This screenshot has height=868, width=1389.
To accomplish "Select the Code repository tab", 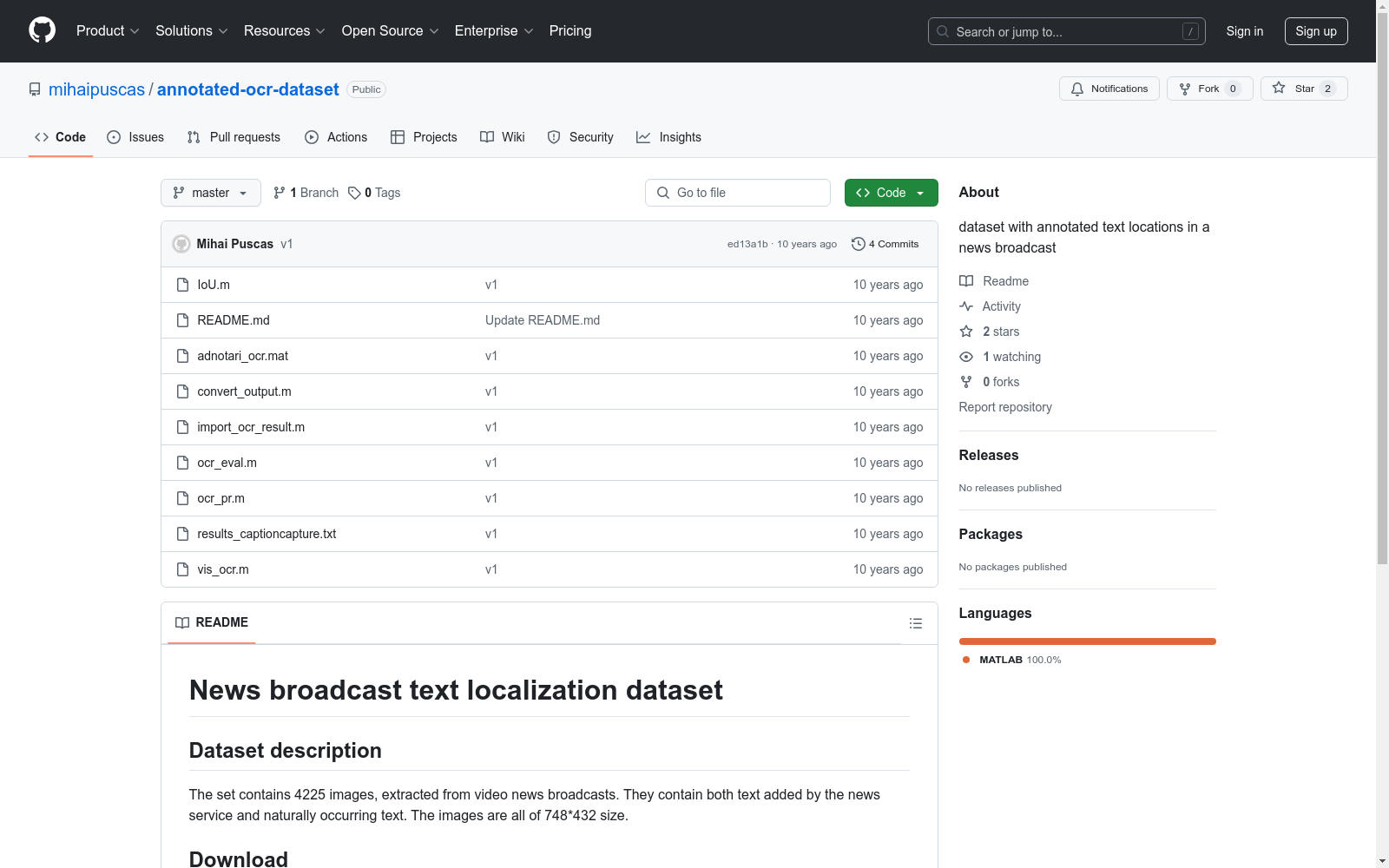I will pyautogui.click(x=61, y=137).
